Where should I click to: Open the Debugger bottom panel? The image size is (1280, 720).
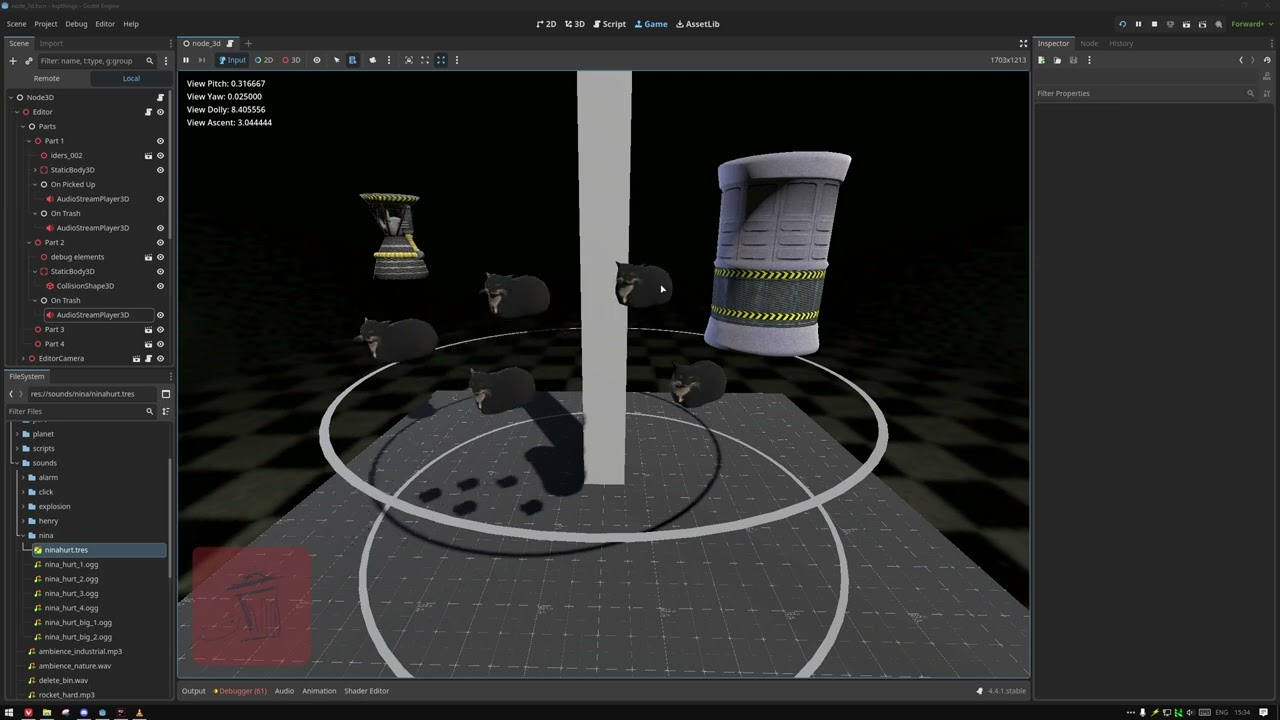[x=240, y=691]
